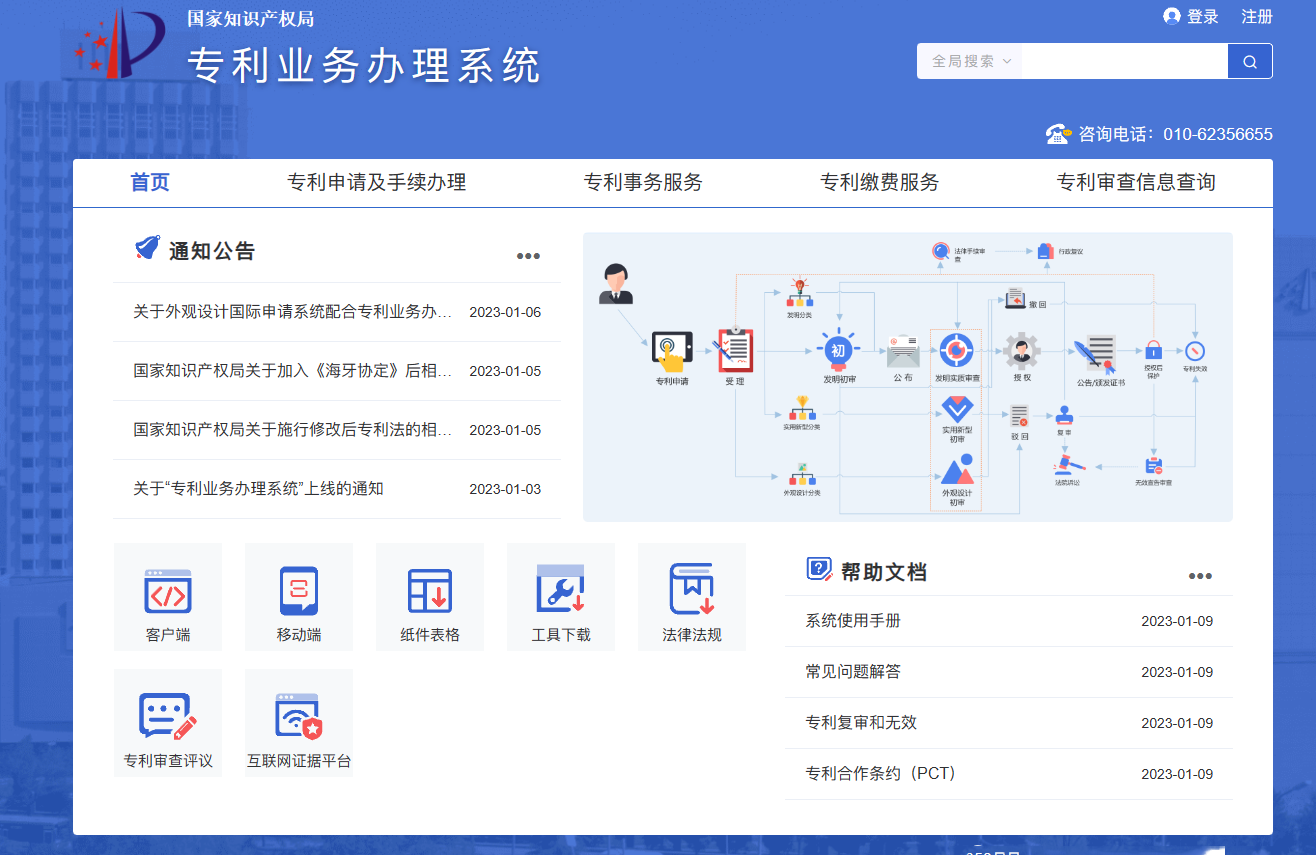1316x855 pixels.
Task: Click the 法律手续审查 magnifier icon
Action: click(941, 252)
